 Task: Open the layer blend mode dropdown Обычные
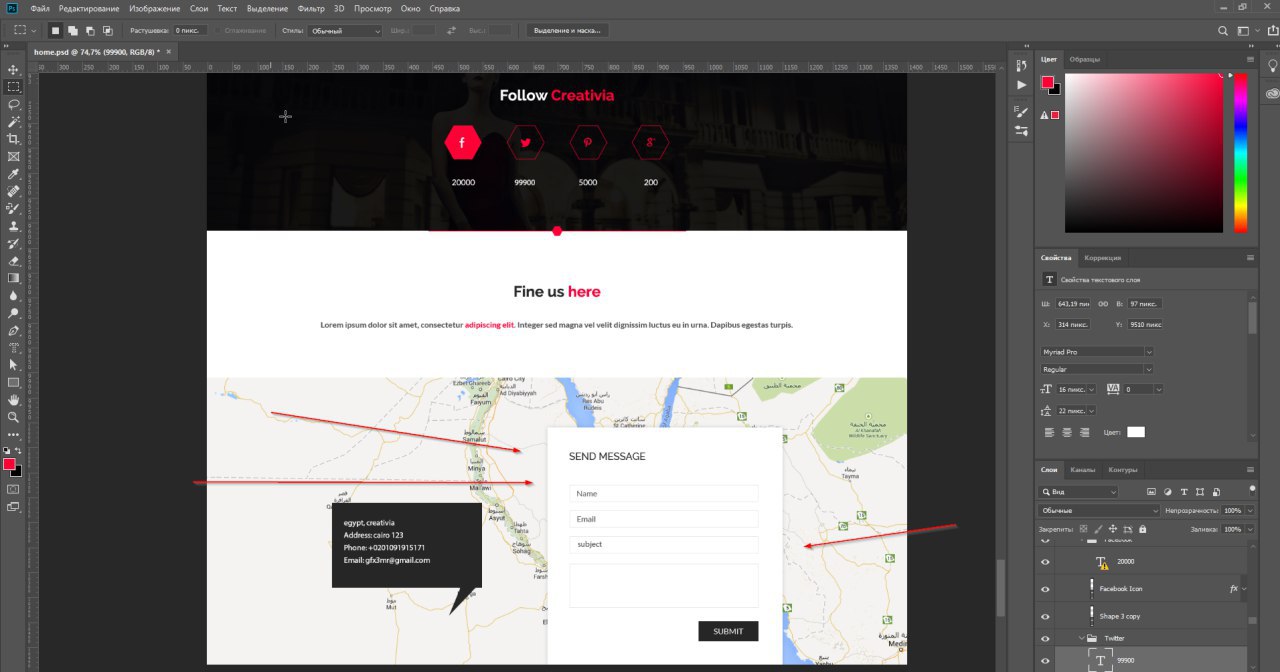[1099, 511]
